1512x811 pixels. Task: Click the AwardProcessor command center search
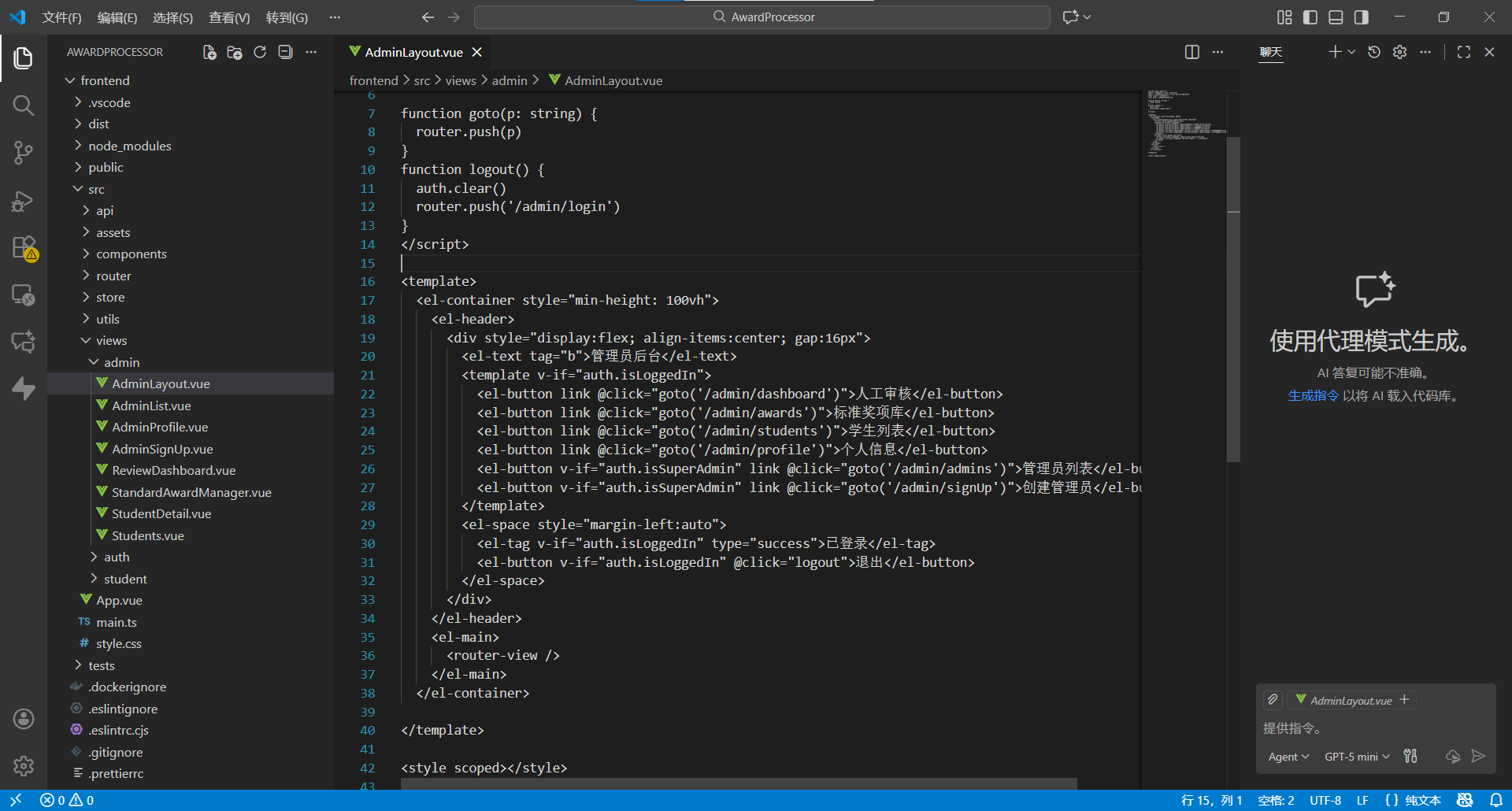click(x=762, y=17)
